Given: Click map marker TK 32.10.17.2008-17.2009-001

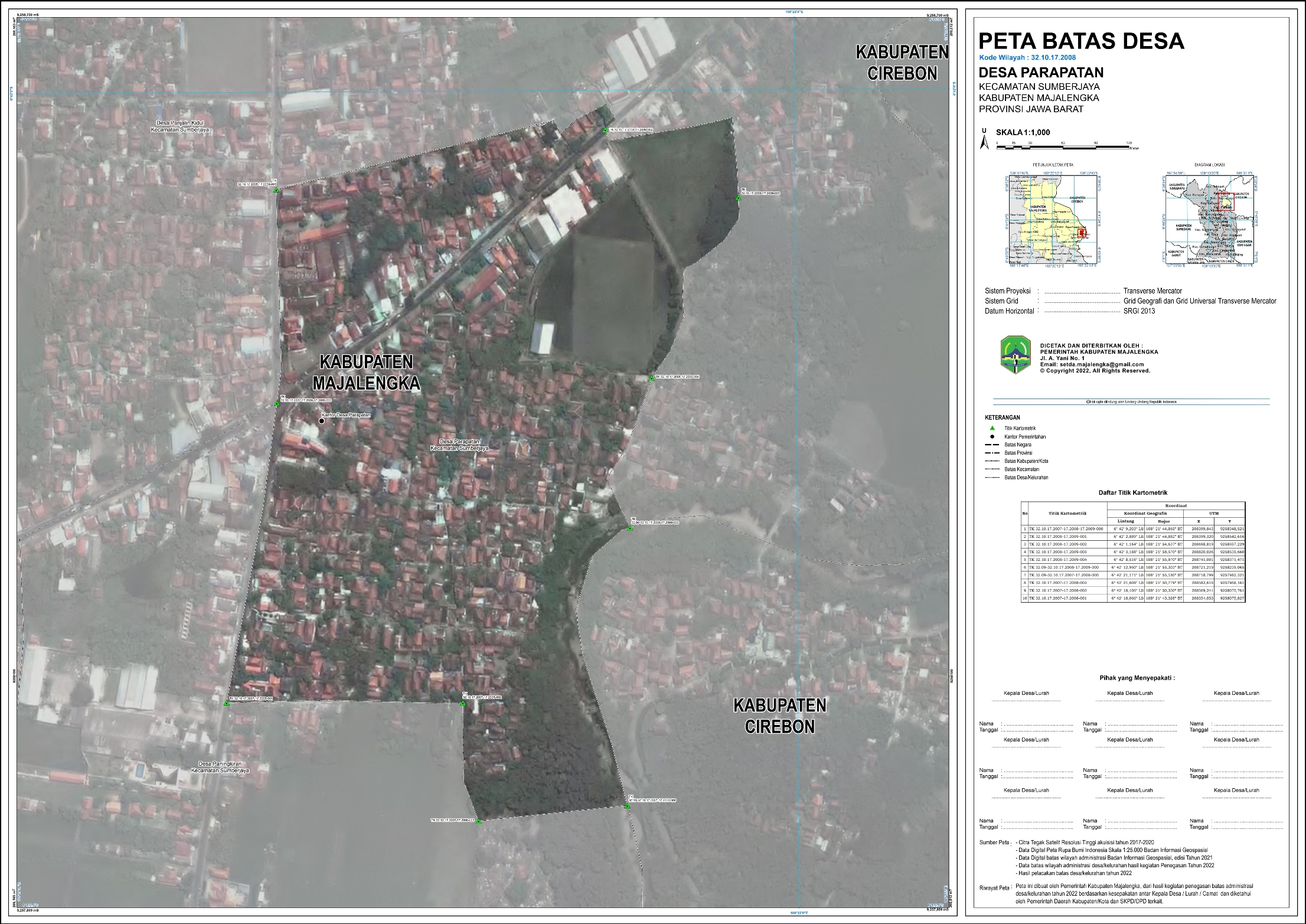Looking at the screenshot, I should [x=276, y=190].
